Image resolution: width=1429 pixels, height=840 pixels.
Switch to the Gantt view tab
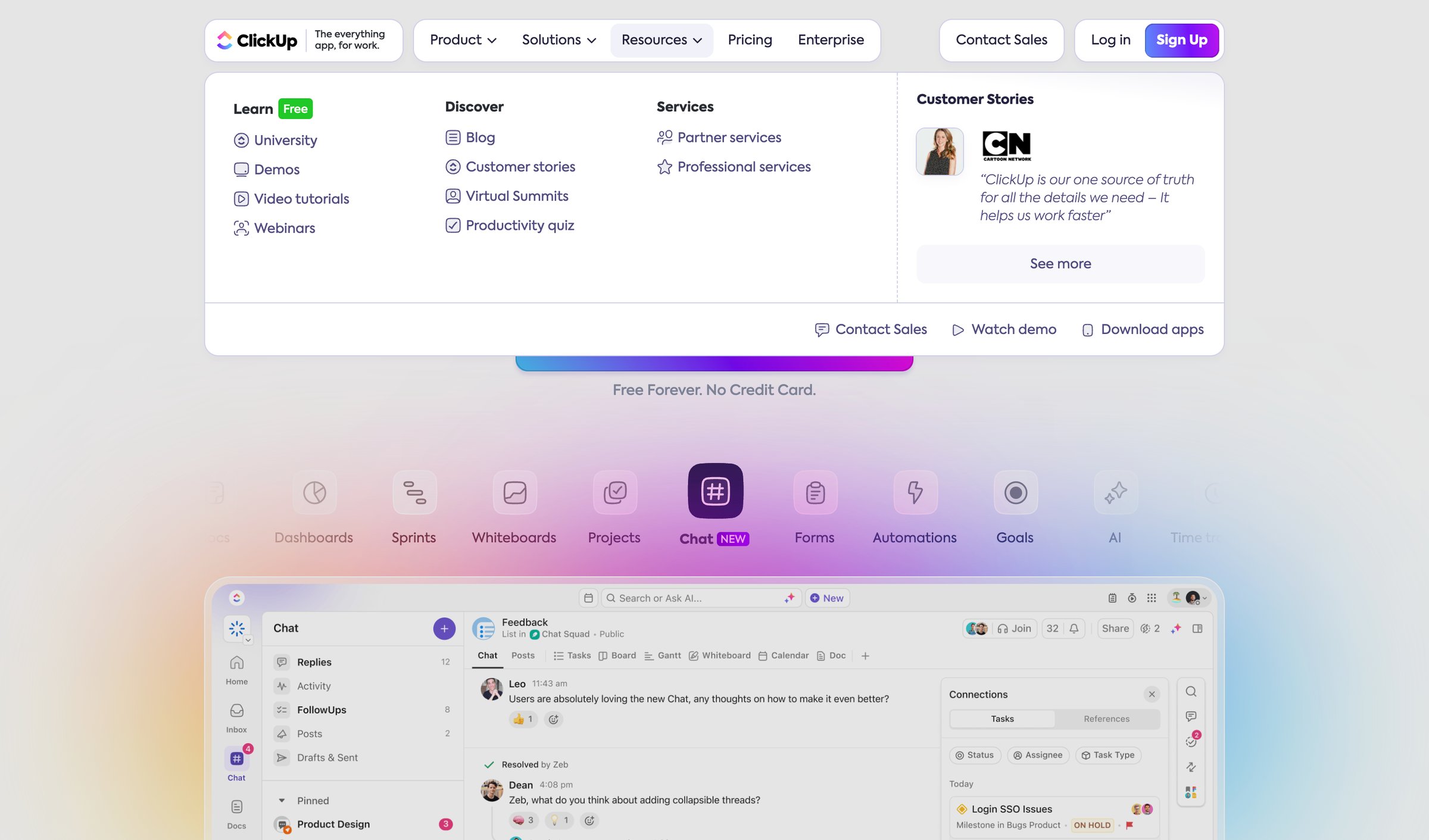[662, 655]
